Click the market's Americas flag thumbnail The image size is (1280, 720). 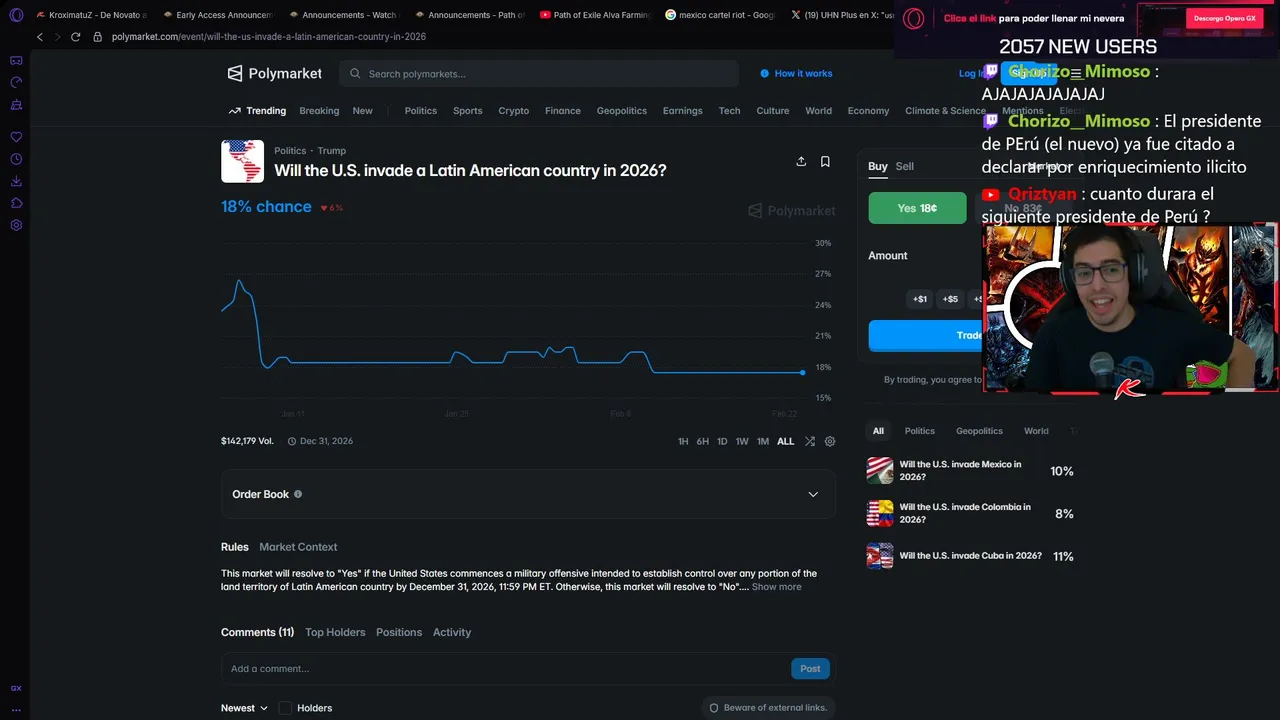pyautogui.click(x=242, y=161)
